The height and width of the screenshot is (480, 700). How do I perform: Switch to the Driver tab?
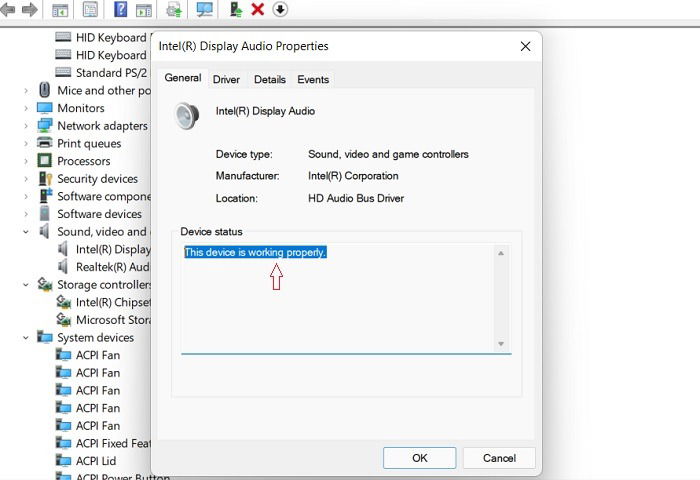click(226, 79)
